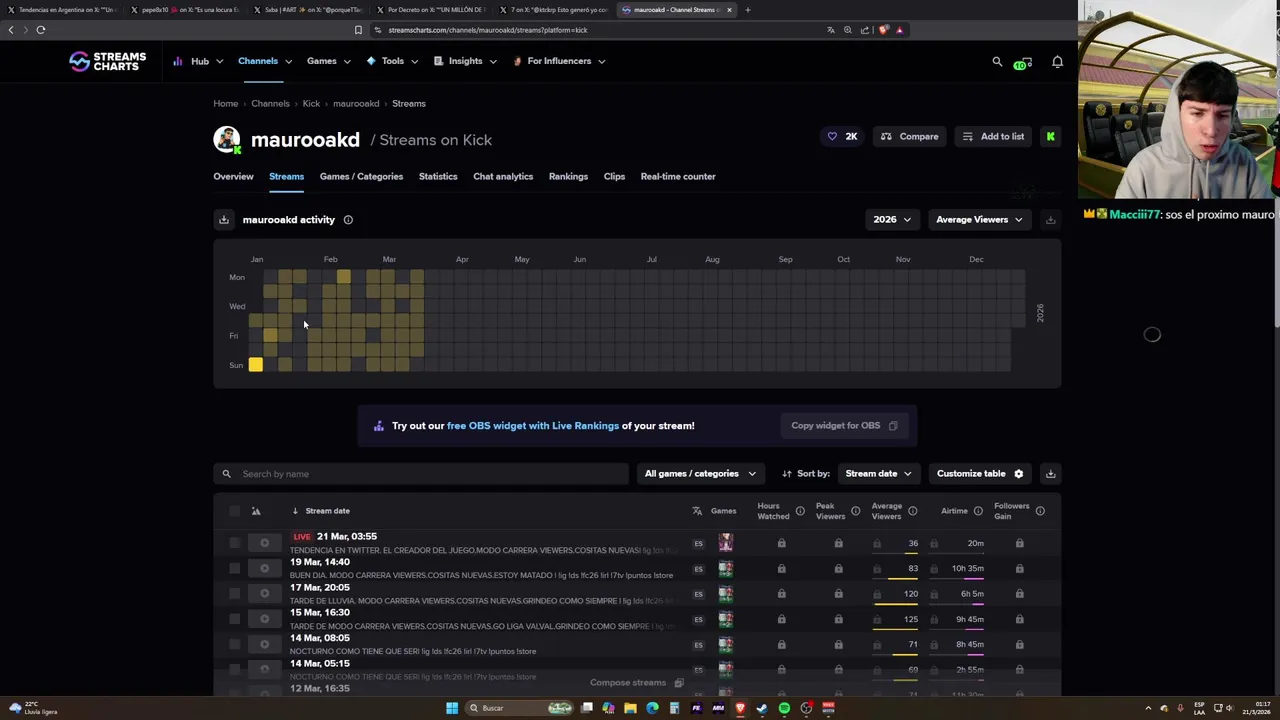Screen dimensions: 1280x720
Task: Switch to Chat analytics tab
Action: [503, 177]
